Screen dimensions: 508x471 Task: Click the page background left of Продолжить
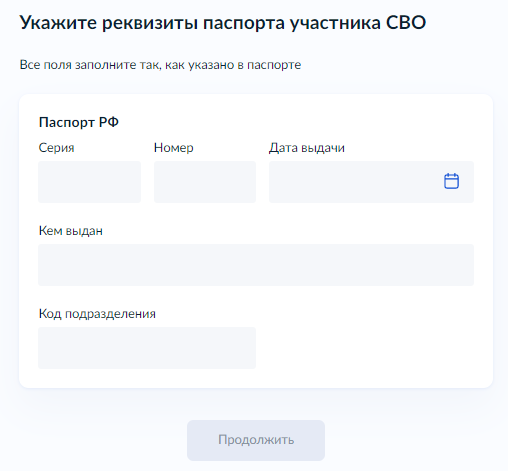100,440
